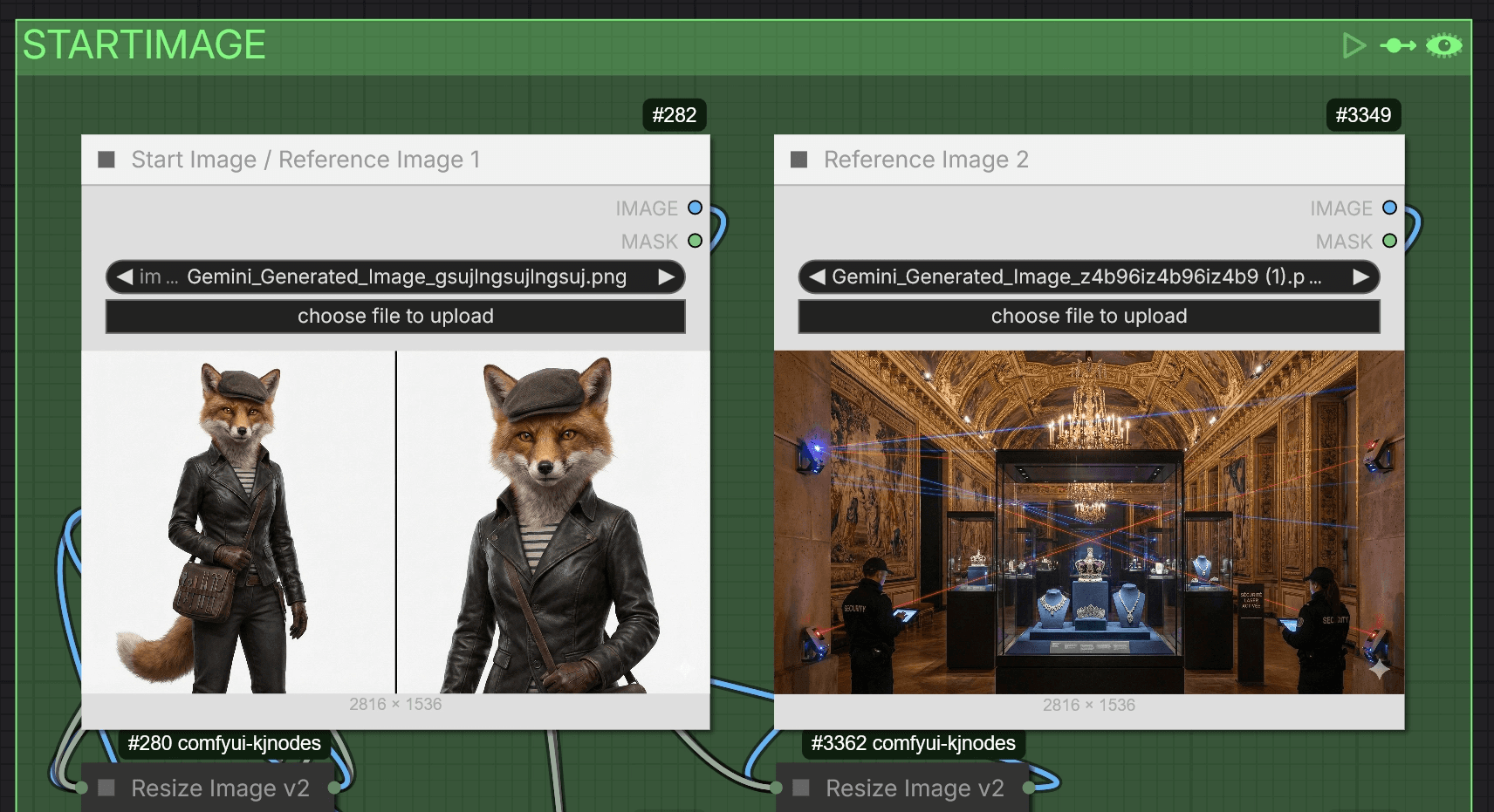Screen dimensions: 1494x812
Task: Click the 2816 × 1536 size label under gallery image
Action: 1089,705
